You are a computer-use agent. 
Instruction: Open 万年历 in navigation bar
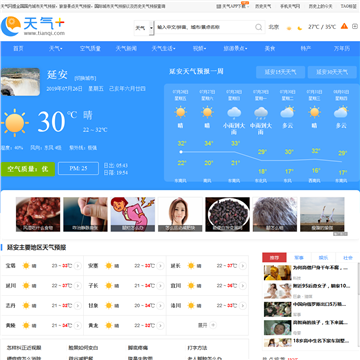tap(342, 49)
